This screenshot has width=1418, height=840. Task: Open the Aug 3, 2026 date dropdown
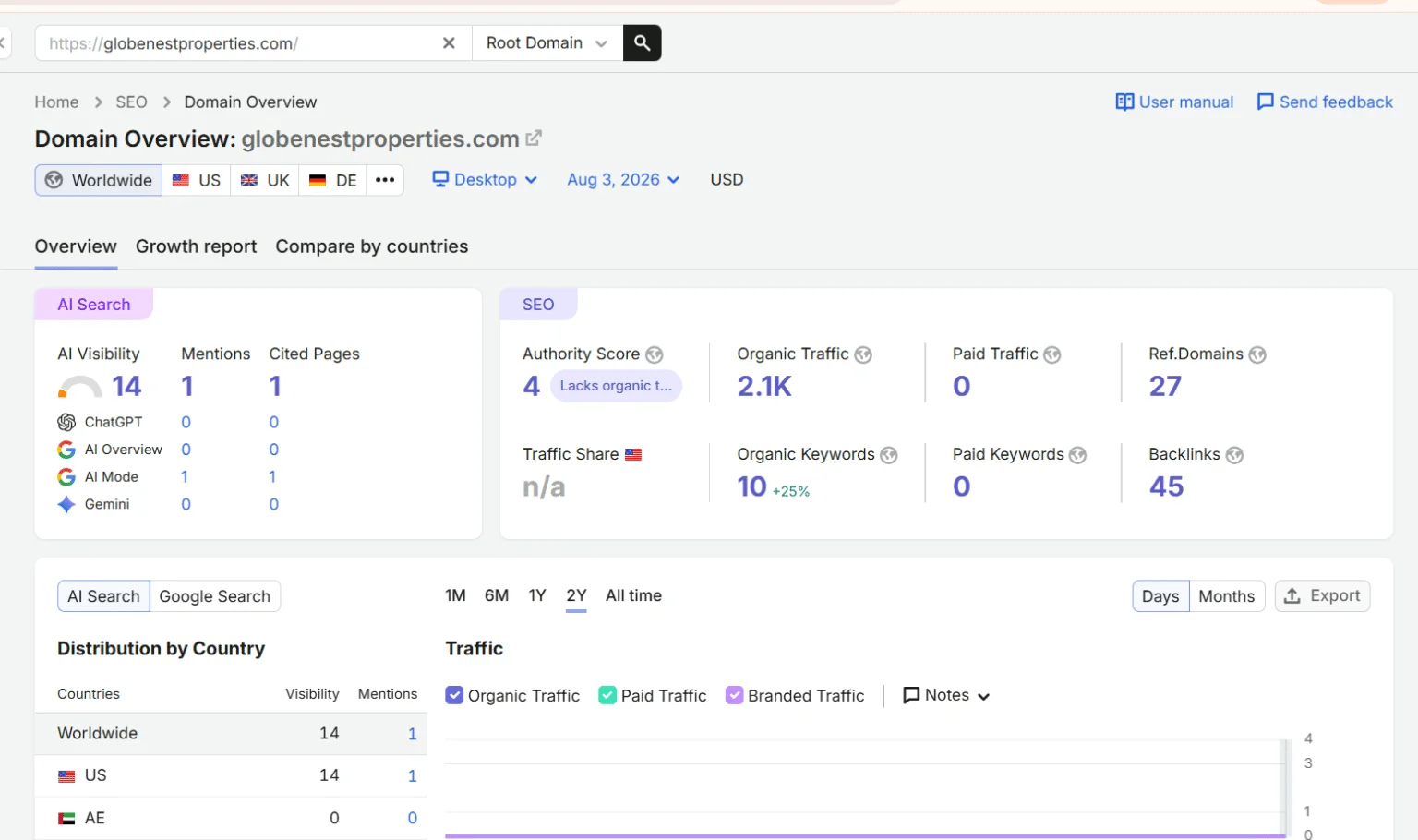click(x=623, y=180)
